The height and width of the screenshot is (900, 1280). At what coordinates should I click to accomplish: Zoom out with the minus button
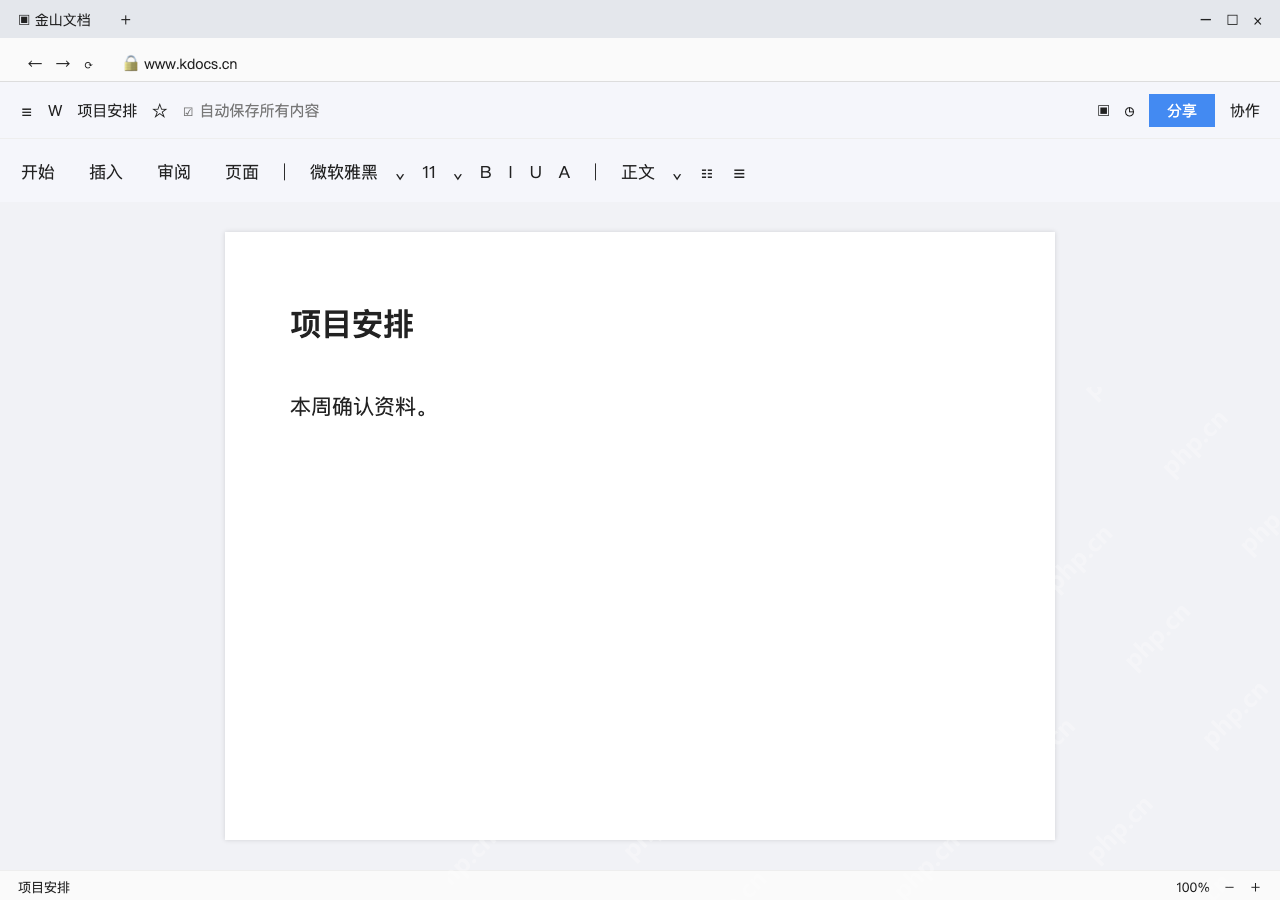(x=1229, y=887)
